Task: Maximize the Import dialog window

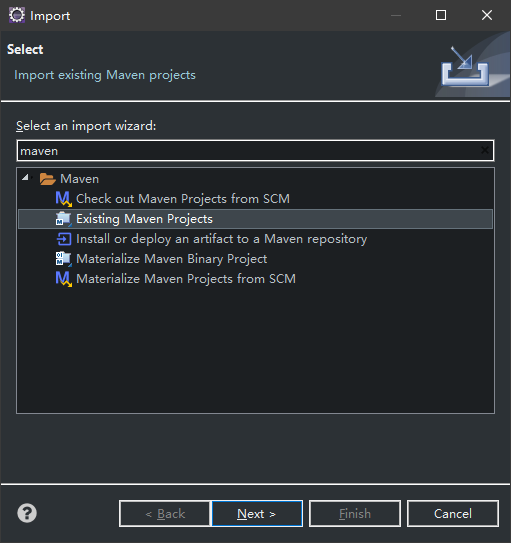Action: [441, 15]
